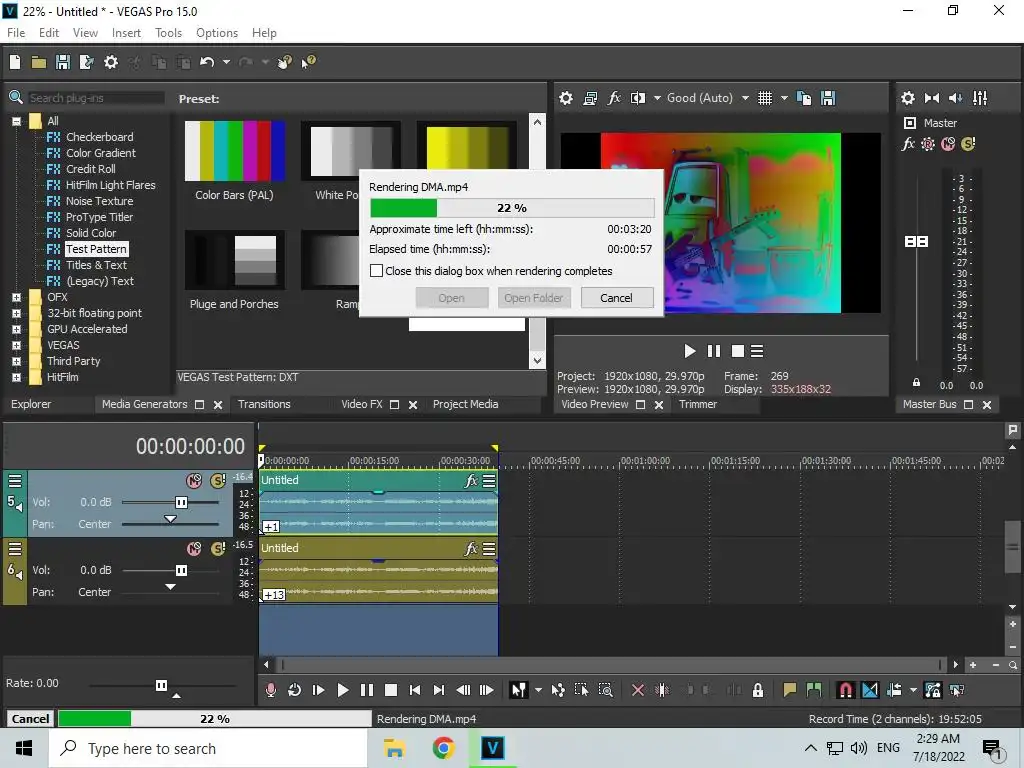
Task: Open Master Bus mixer properties gear
Action: [908, 98]
